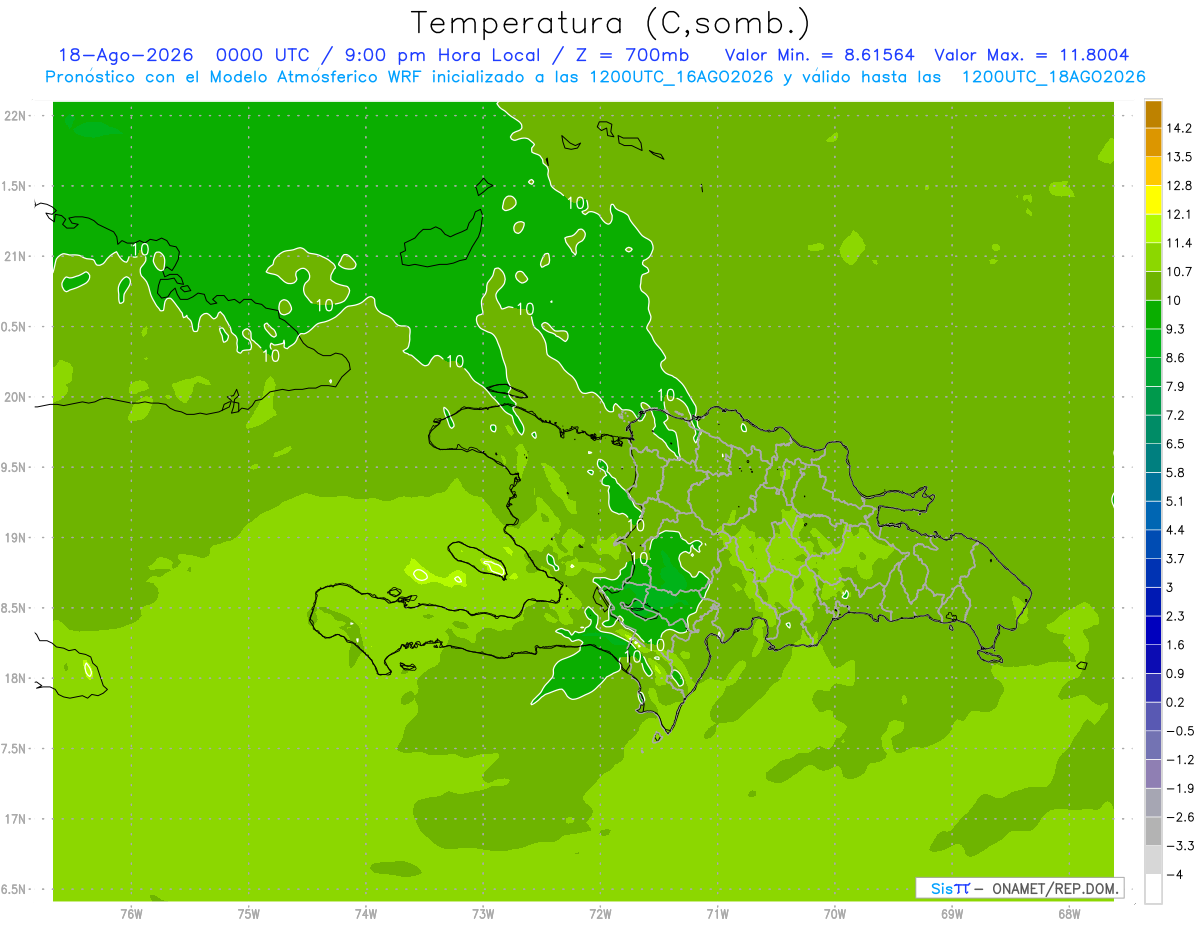Screen dimensions: 1200x927
Task: Select the orange swatch between 13.5 and 14.2
Action: [x=1153, y=142]
